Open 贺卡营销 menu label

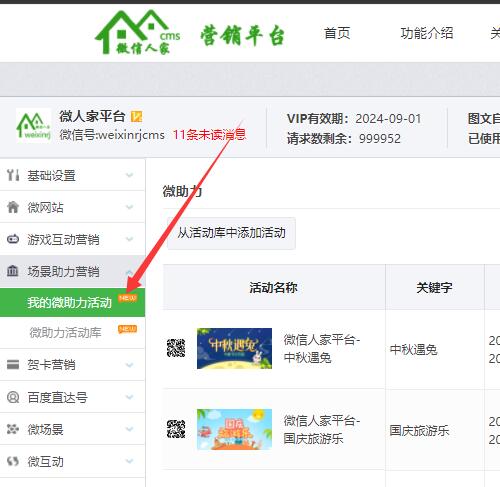pyautogui.click(x=51, y=365)
